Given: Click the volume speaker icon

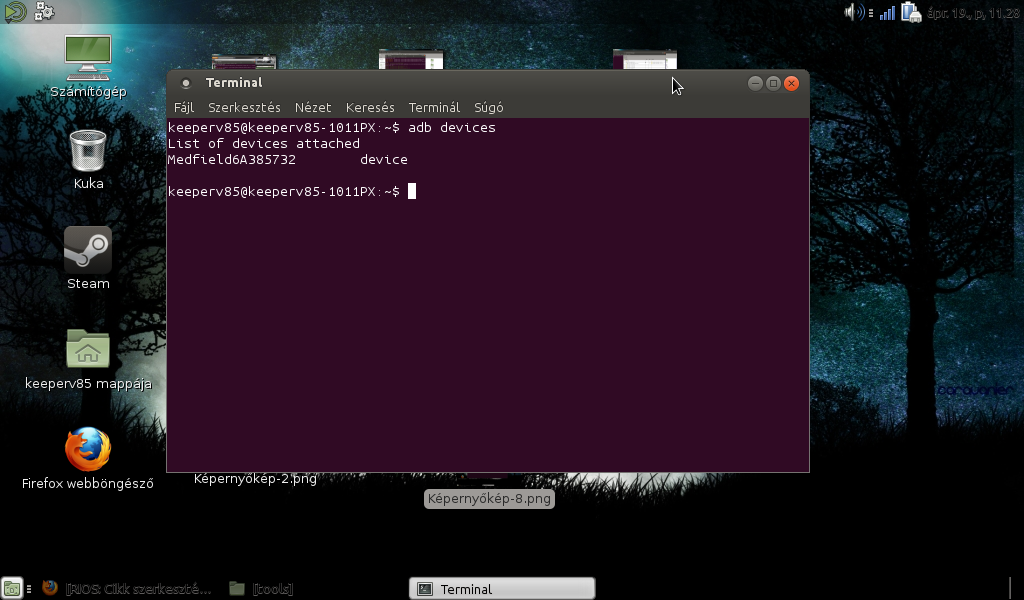Looking at the screenshot, I should tap(854, 12).
